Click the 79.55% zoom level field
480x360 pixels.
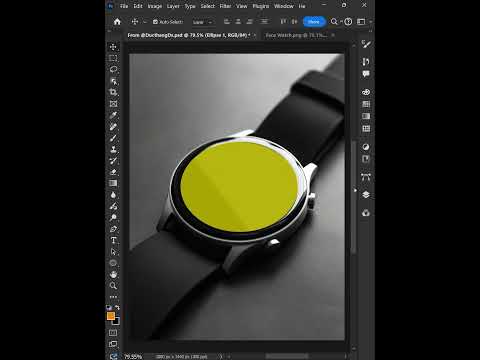click(133, 356)
